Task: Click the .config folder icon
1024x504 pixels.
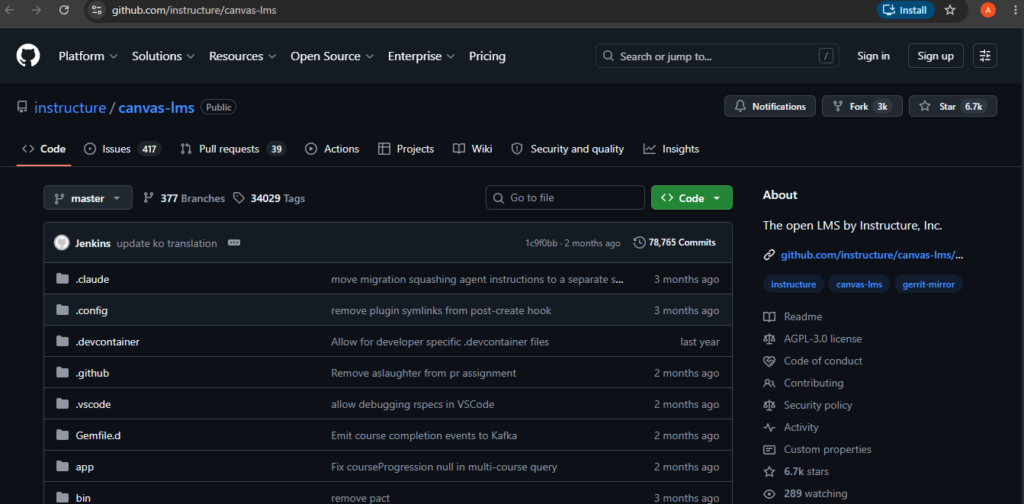Action: [63, 310]
